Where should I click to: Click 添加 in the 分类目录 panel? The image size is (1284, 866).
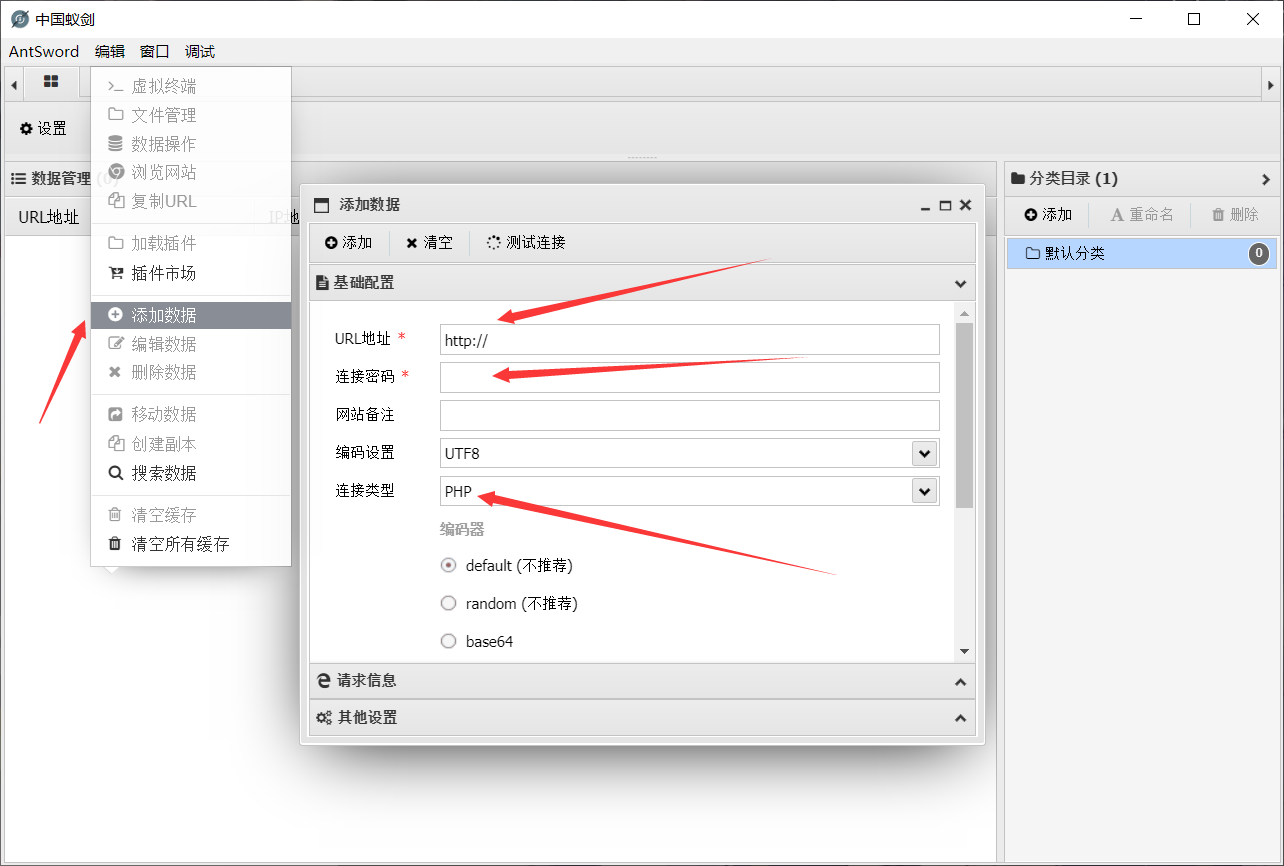click(1047, 214)
